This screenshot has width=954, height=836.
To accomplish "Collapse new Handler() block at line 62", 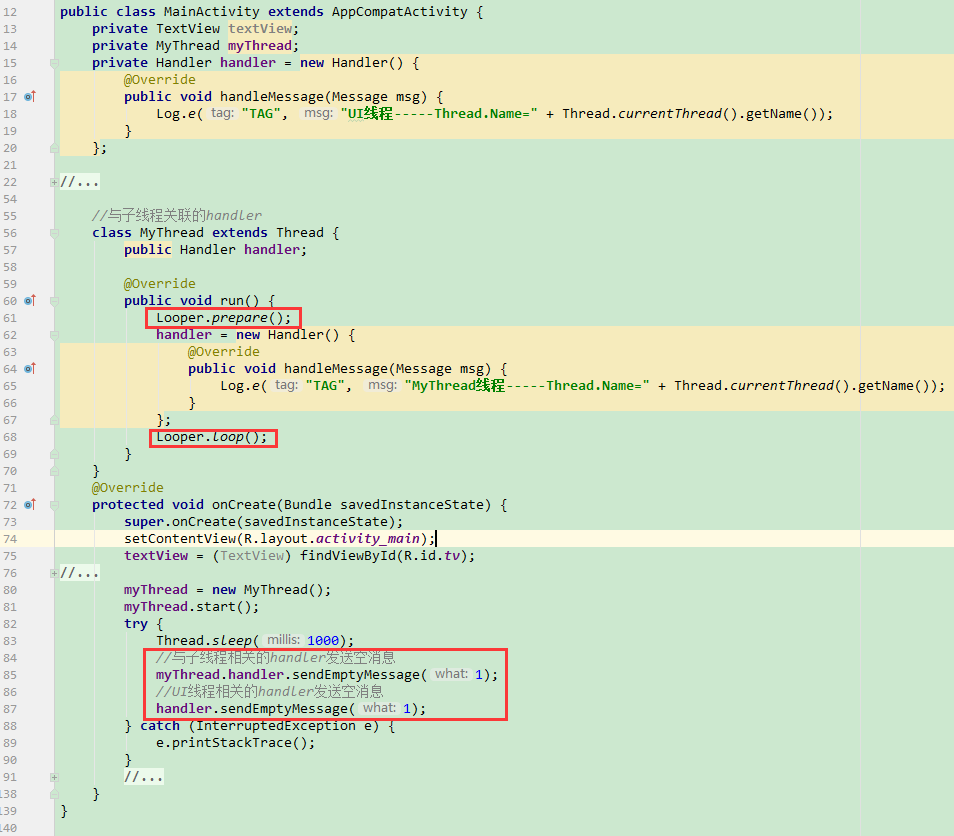I will point(54,335).
